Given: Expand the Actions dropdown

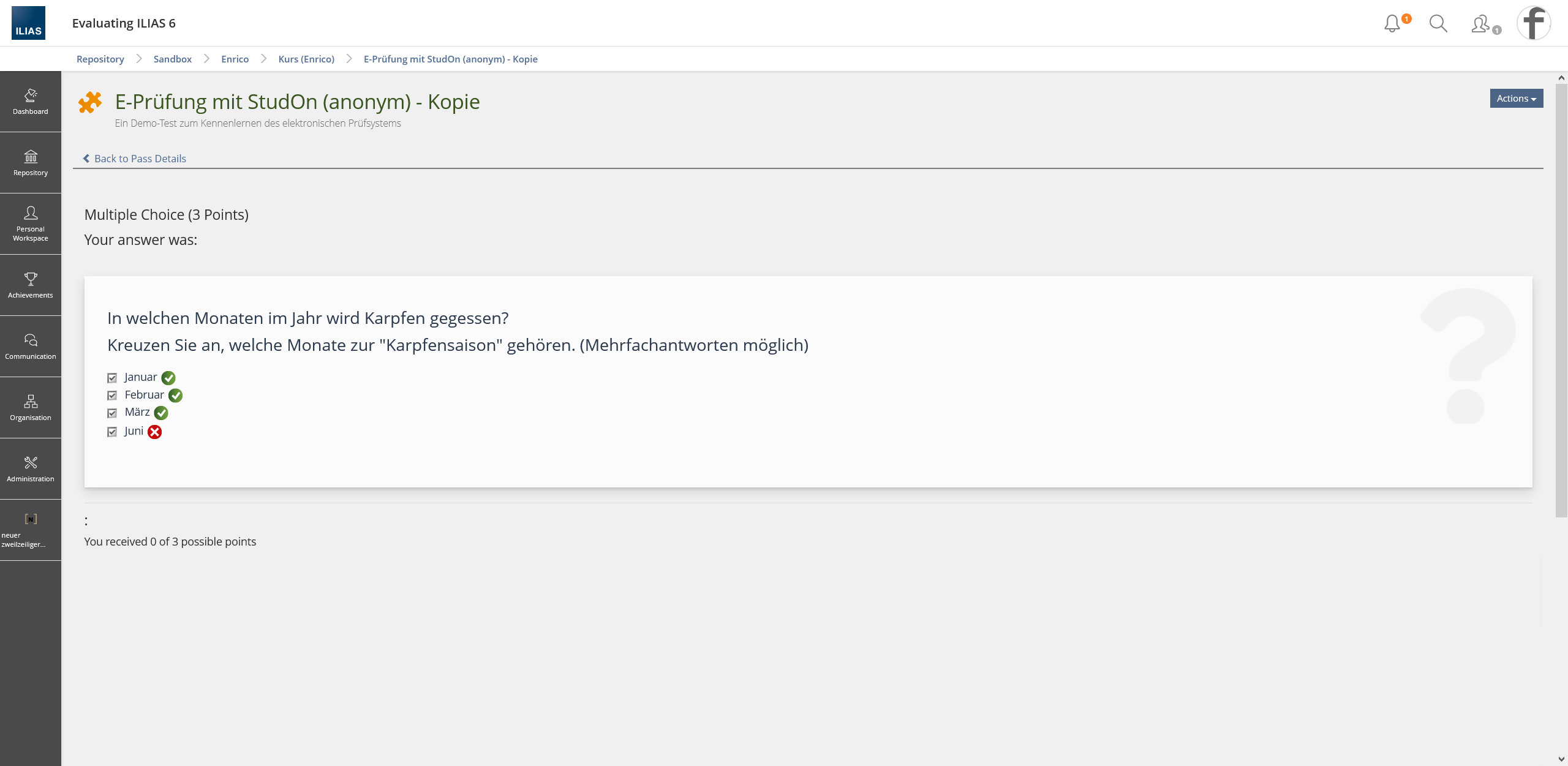Looking at the screenshot, I should (1516, 99).
